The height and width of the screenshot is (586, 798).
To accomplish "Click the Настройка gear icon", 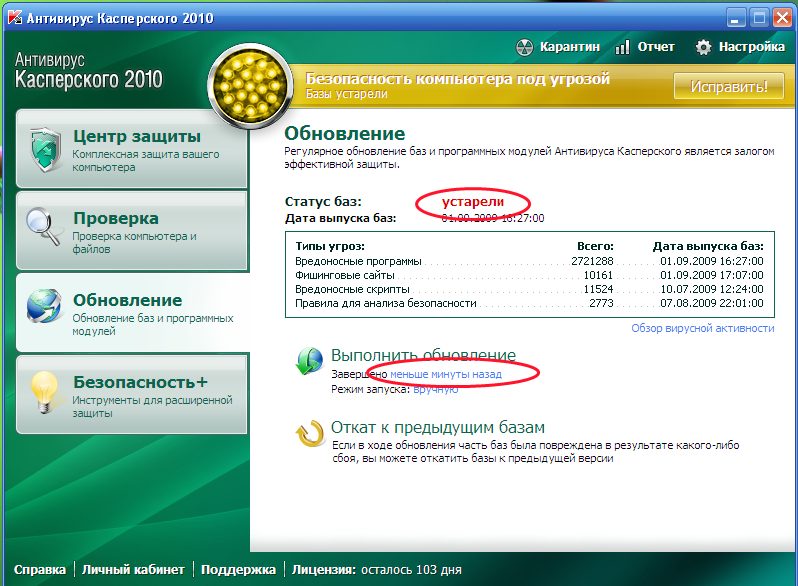I will 703,47.
